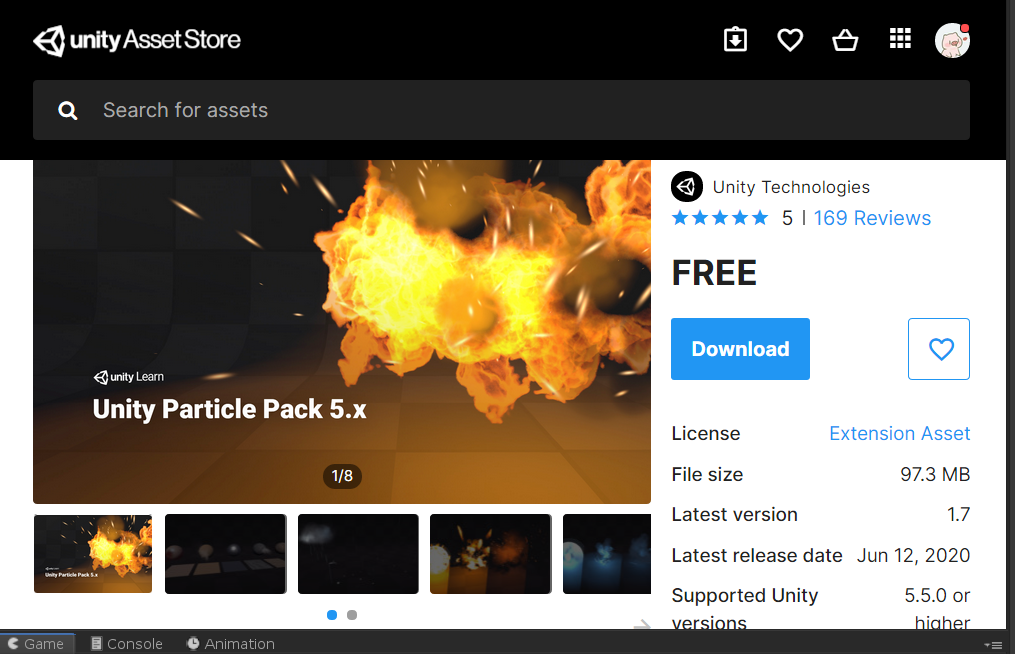Focus the Search for assets field
This screenshot has width=1015, height=654.
(501, 110)
